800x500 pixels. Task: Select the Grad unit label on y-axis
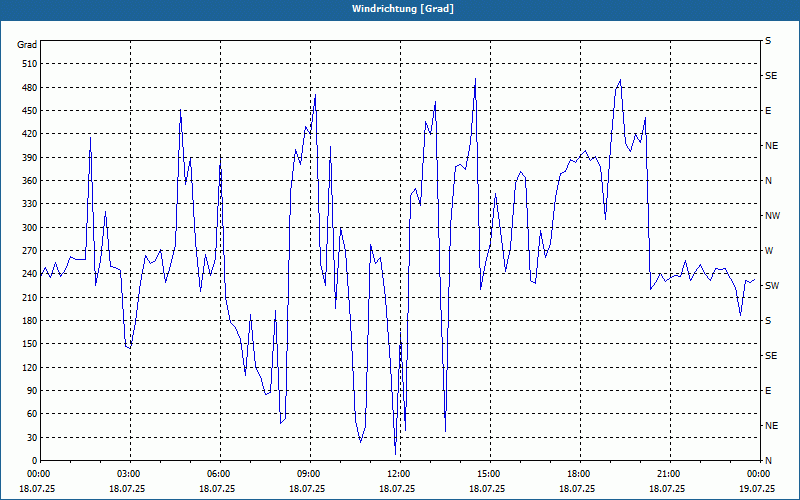coord(27,45)
